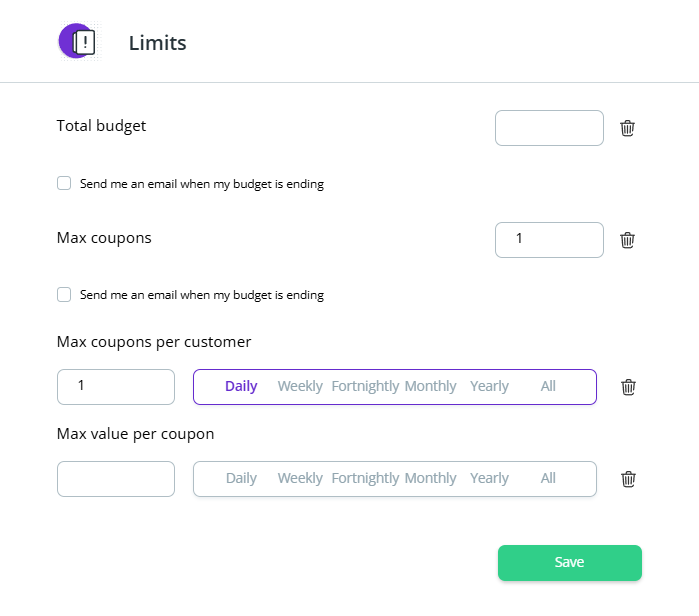
Task: Focus the Total budget input field
Action: tap(549, 128)
